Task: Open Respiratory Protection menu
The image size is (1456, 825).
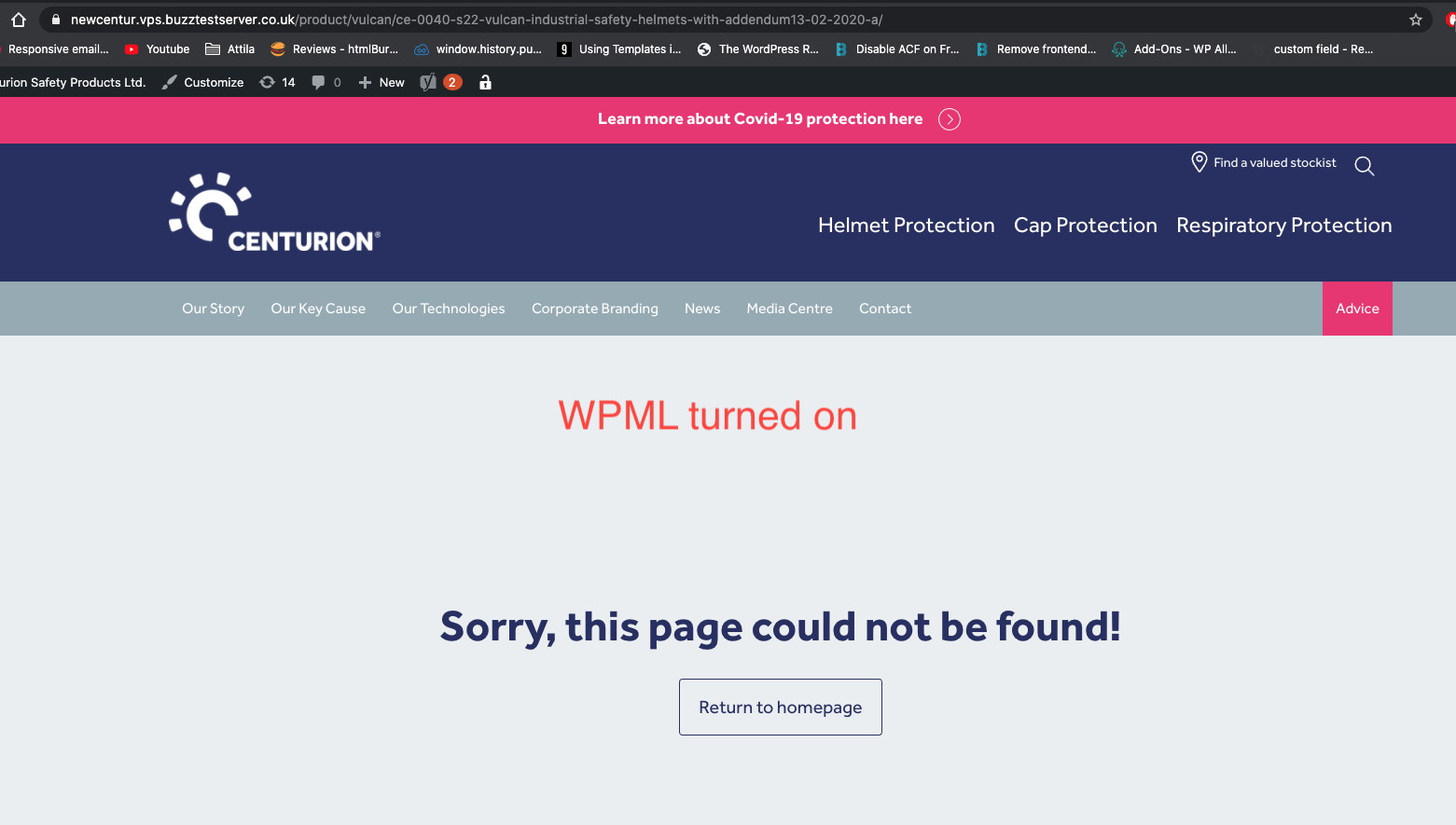Action: (1283, 226)
